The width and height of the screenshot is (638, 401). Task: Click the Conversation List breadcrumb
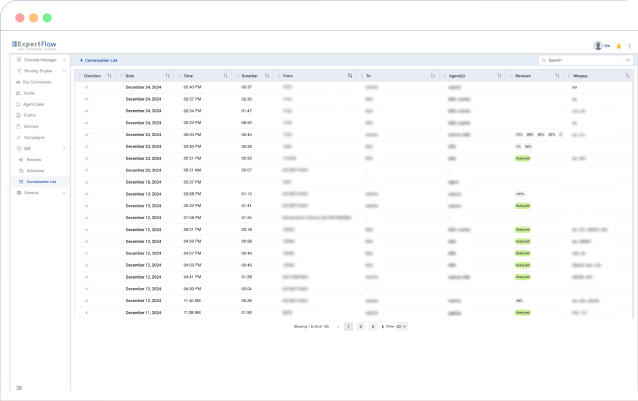point(101,60)
